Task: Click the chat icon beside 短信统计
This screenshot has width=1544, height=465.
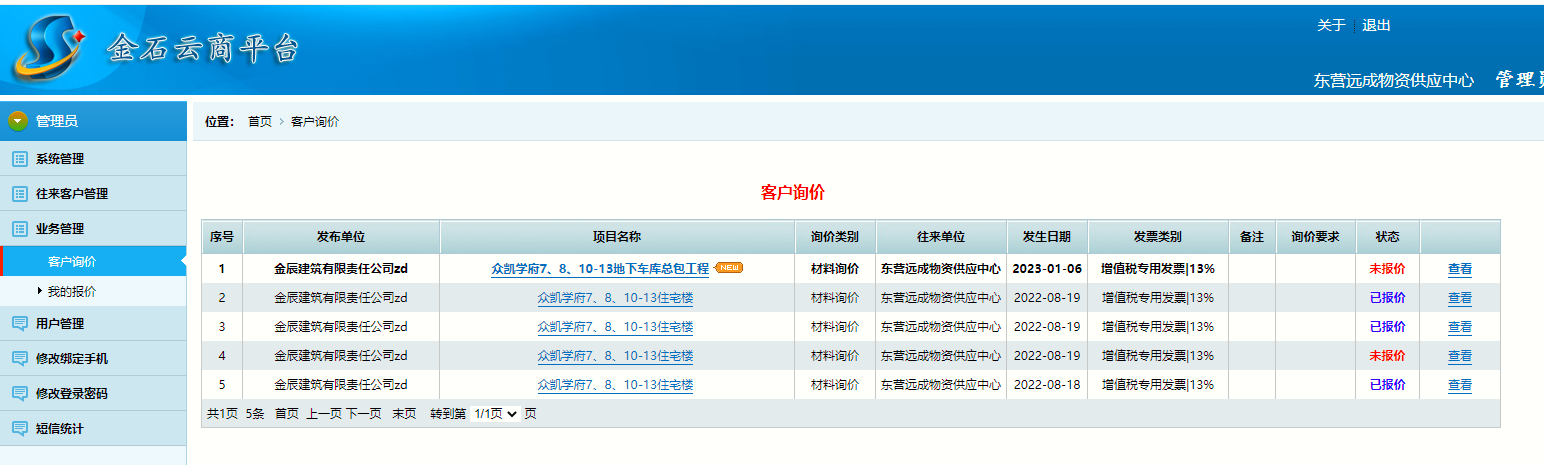Action: click(x=19, y=429)
